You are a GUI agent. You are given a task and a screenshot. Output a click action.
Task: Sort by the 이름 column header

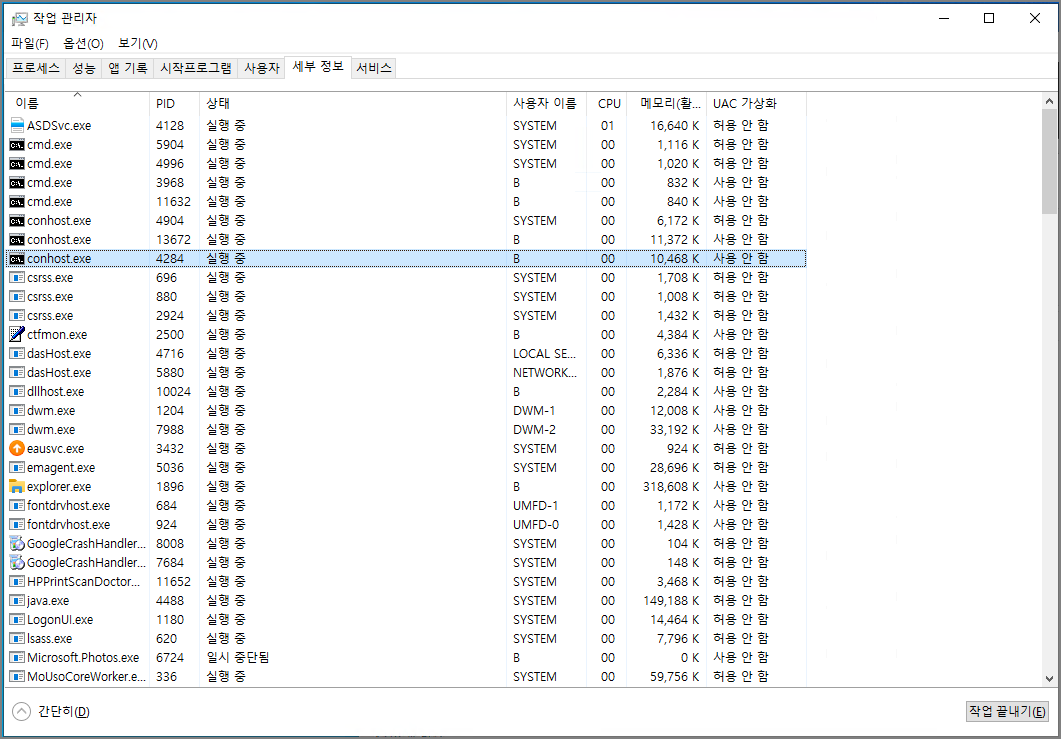click(77, 104)
